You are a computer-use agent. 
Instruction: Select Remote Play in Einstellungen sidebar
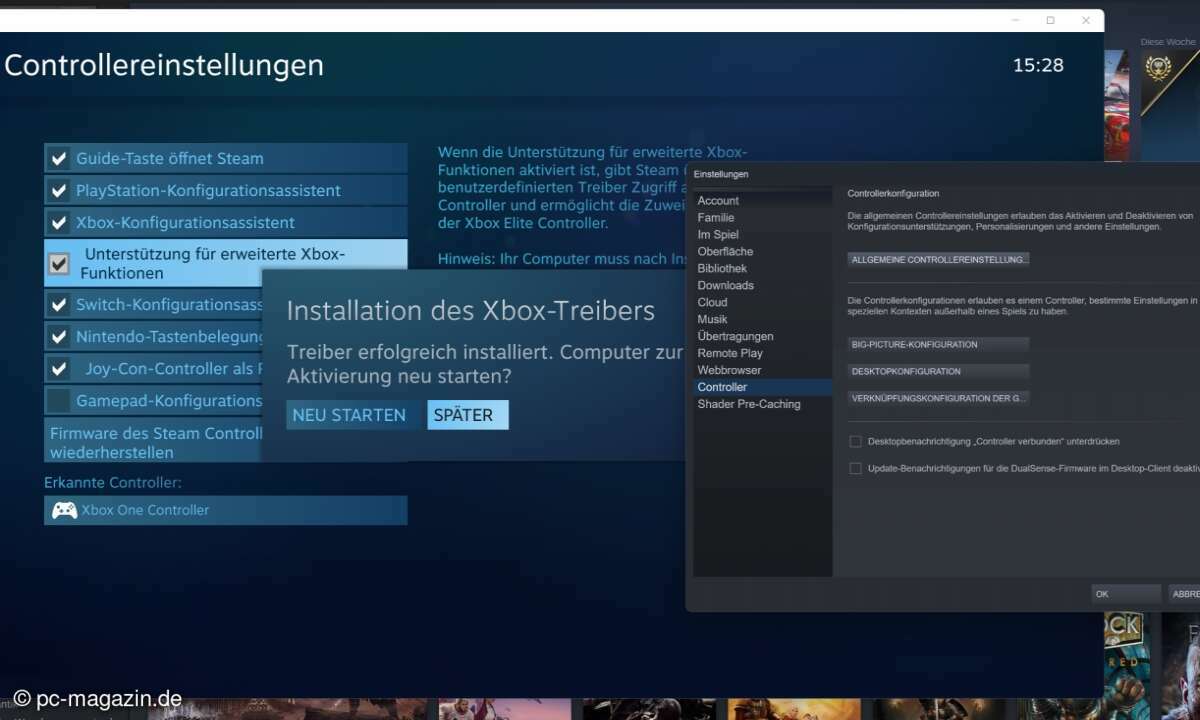point(730,354)
